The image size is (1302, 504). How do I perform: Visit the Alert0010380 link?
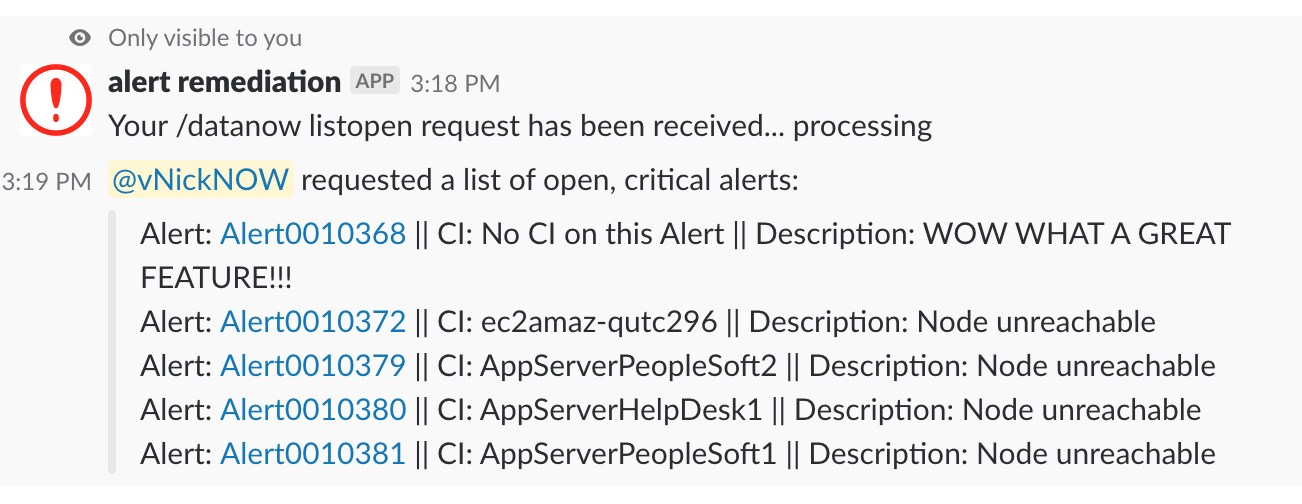[313, 410]
